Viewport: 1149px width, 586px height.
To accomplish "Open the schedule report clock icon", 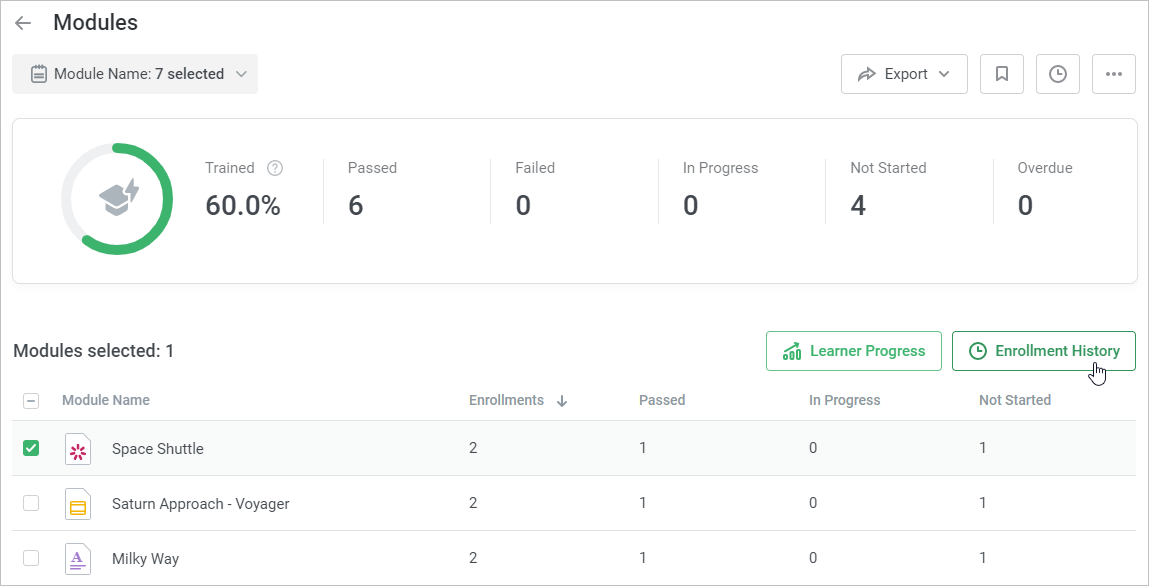I will coord(1057,73).
